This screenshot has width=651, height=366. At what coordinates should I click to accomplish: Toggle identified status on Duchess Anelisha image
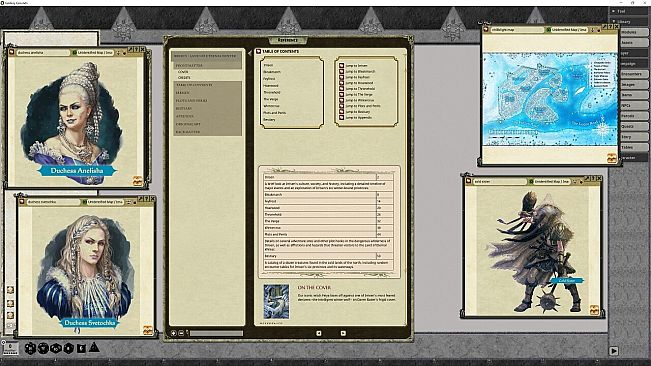(75, 53)
